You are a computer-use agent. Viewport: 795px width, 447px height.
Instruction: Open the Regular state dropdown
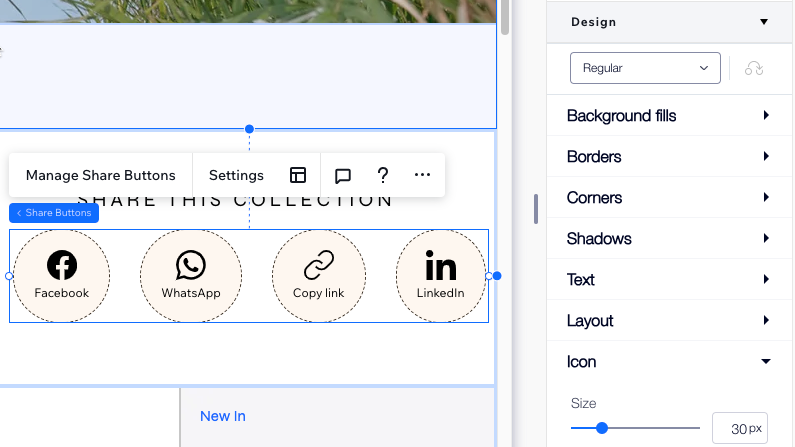pyautogui.click(x=645, y=68)
